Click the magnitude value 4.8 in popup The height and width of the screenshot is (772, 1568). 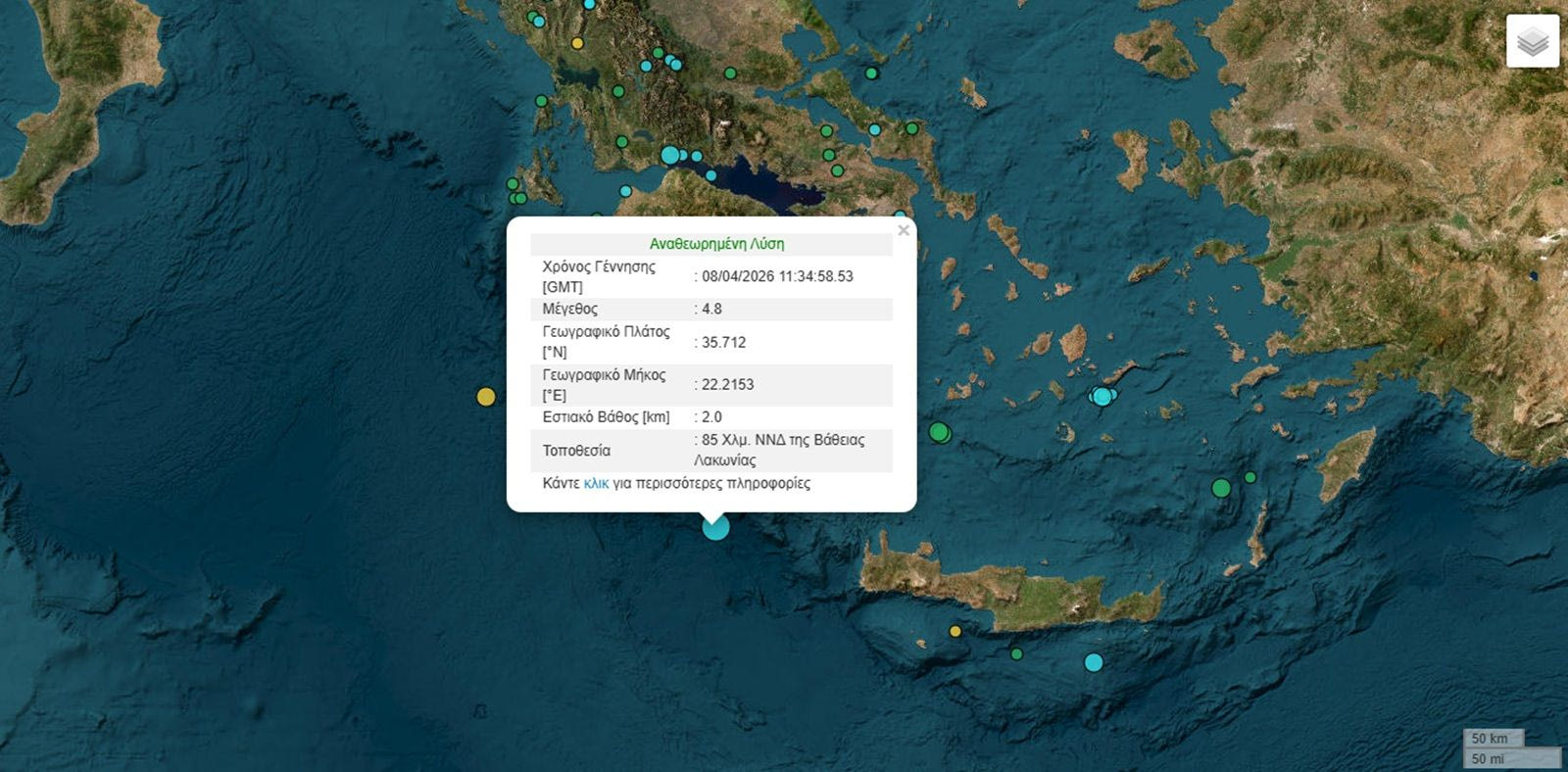(711, 309)
